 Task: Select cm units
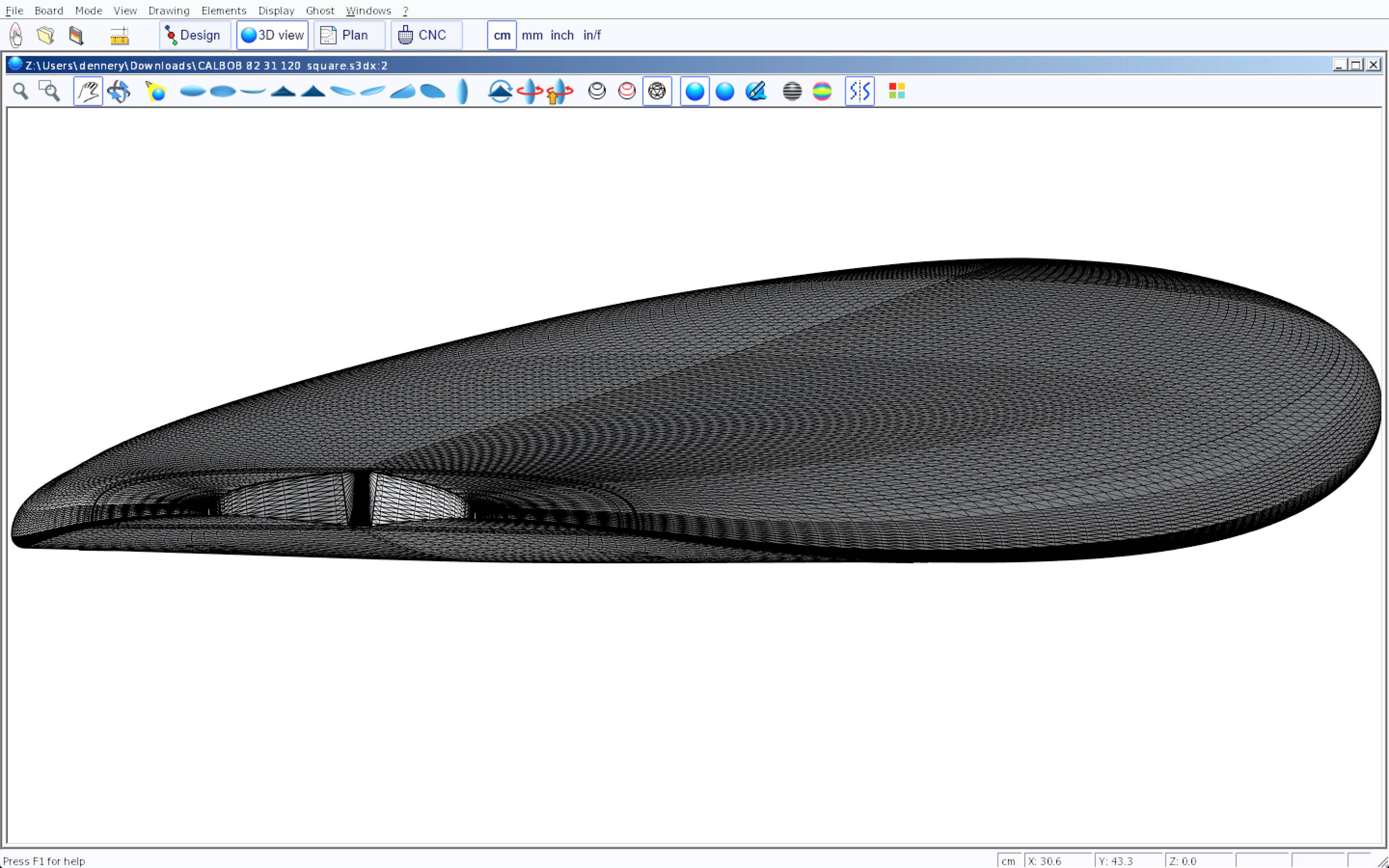(502, 35)
